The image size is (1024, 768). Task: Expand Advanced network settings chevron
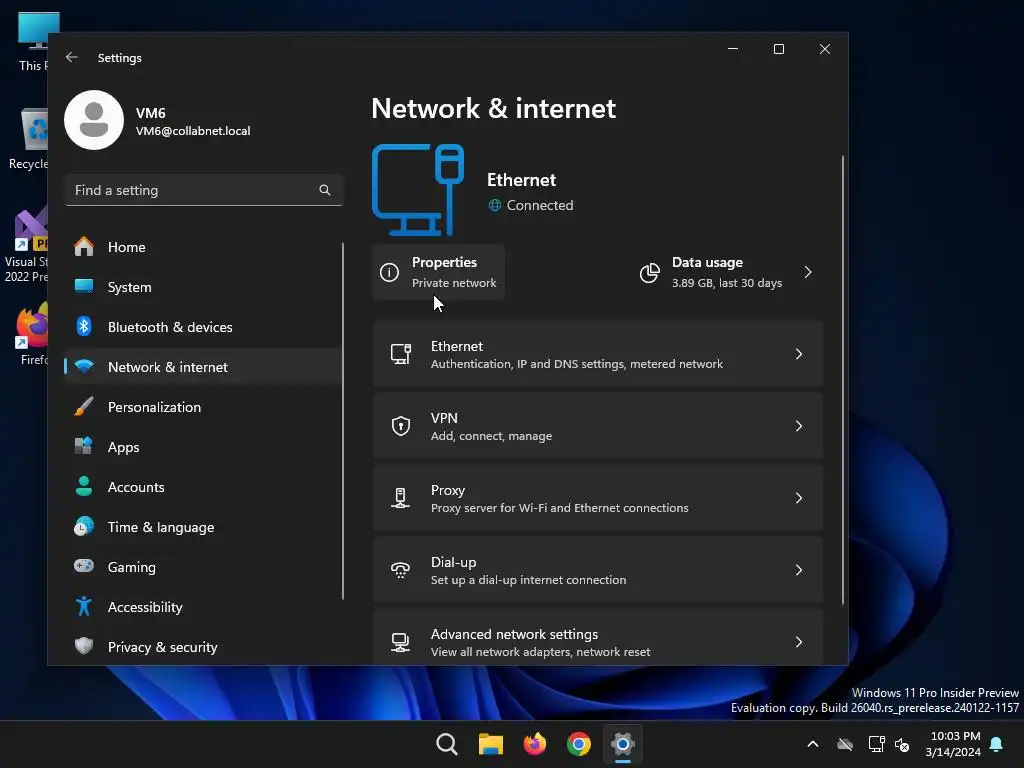(x=799, y=642)
